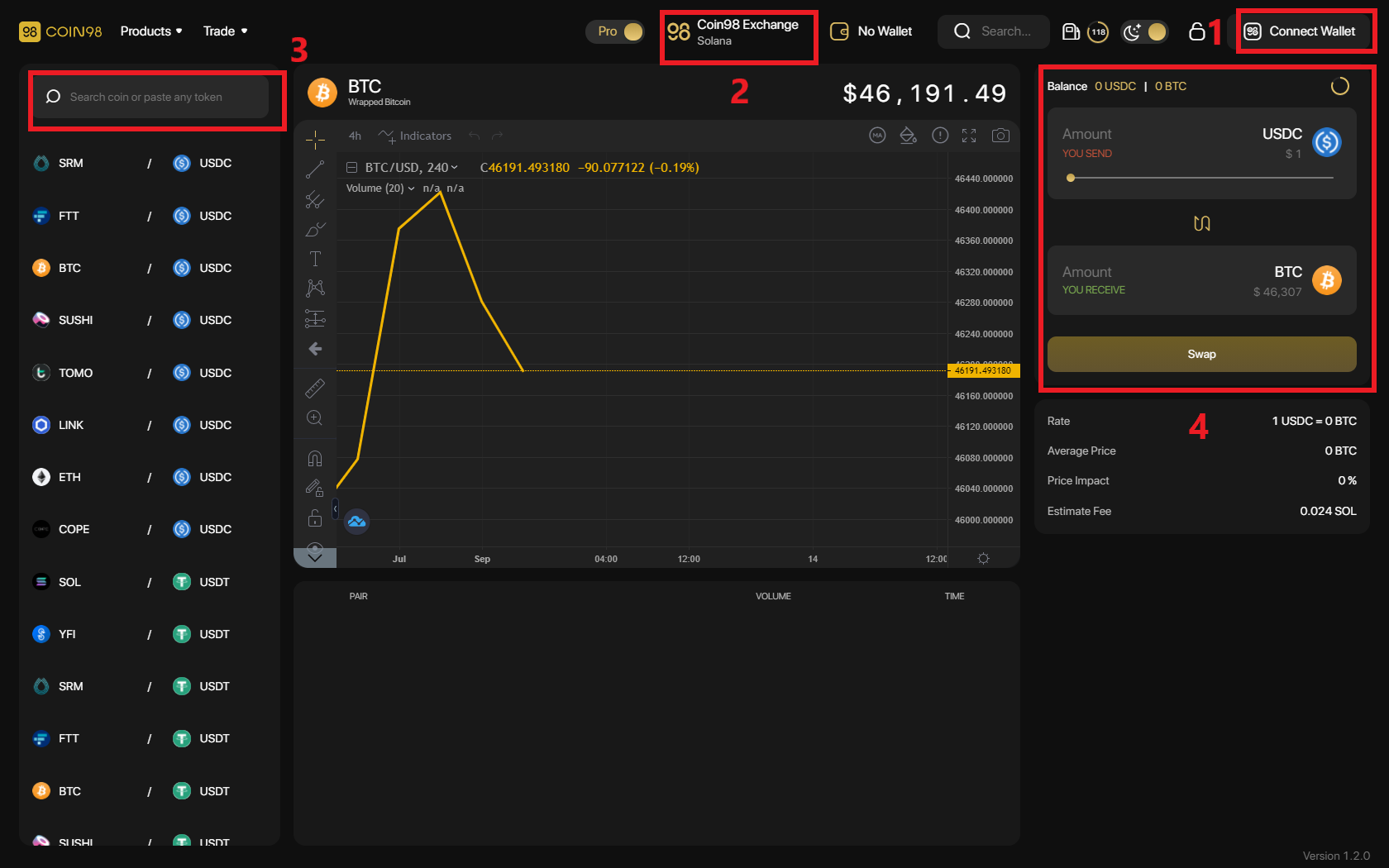
Task: Open chart axis settings gear
Action: [983, 559]
